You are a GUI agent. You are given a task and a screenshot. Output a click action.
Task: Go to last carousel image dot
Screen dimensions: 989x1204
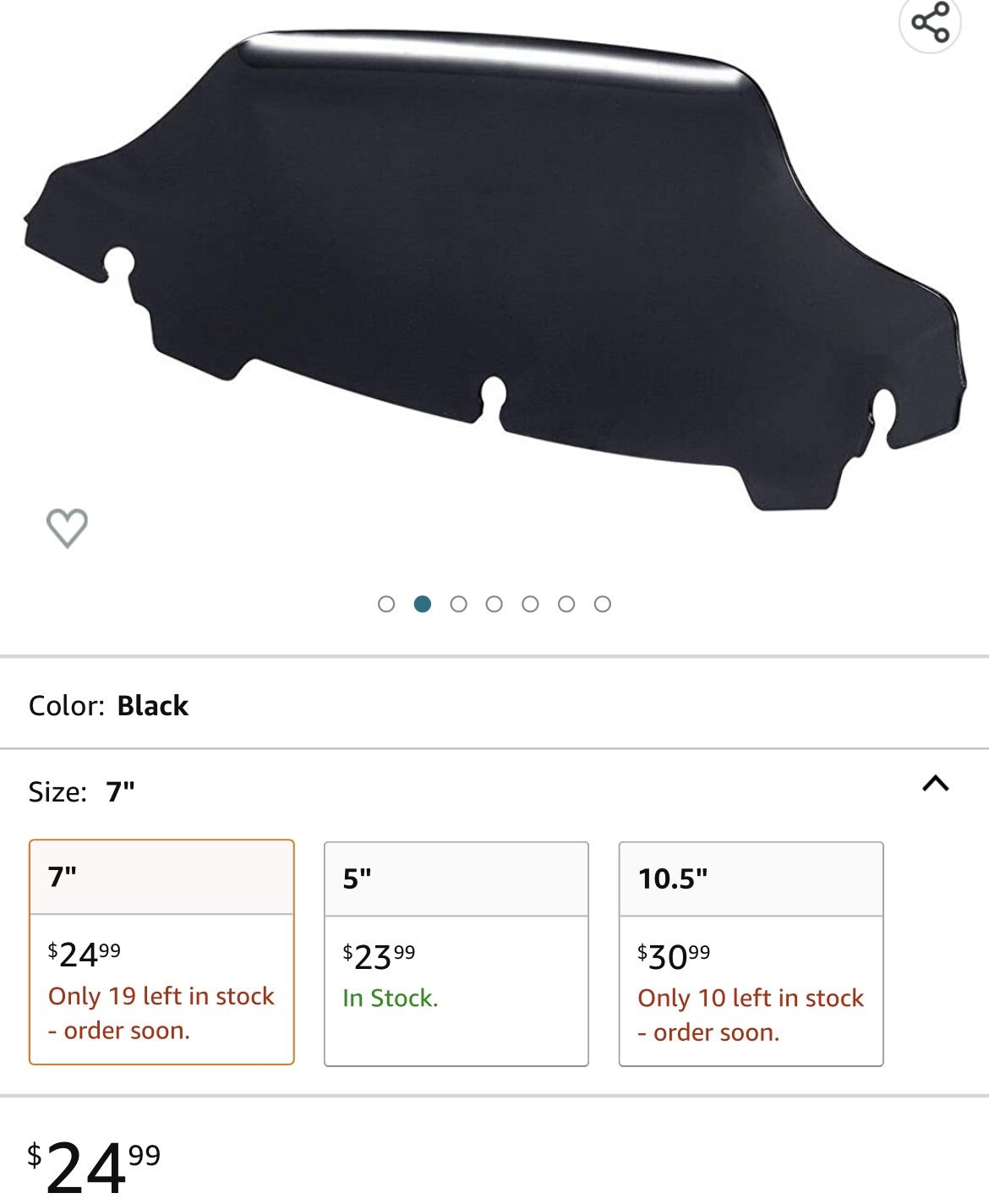coord(603,604)
